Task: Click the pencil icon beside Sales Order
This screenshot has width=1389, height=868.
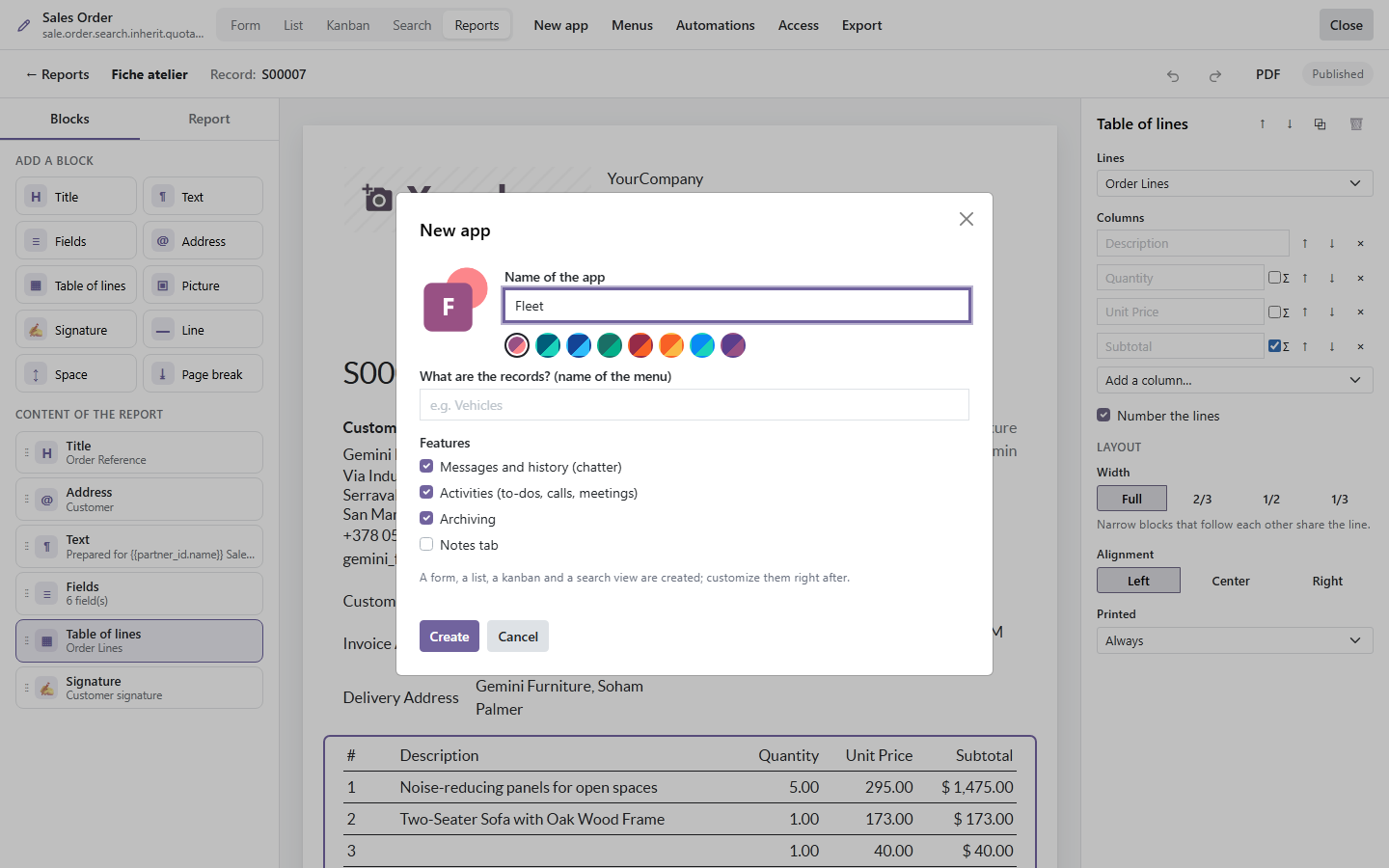Action: point(24,26)
